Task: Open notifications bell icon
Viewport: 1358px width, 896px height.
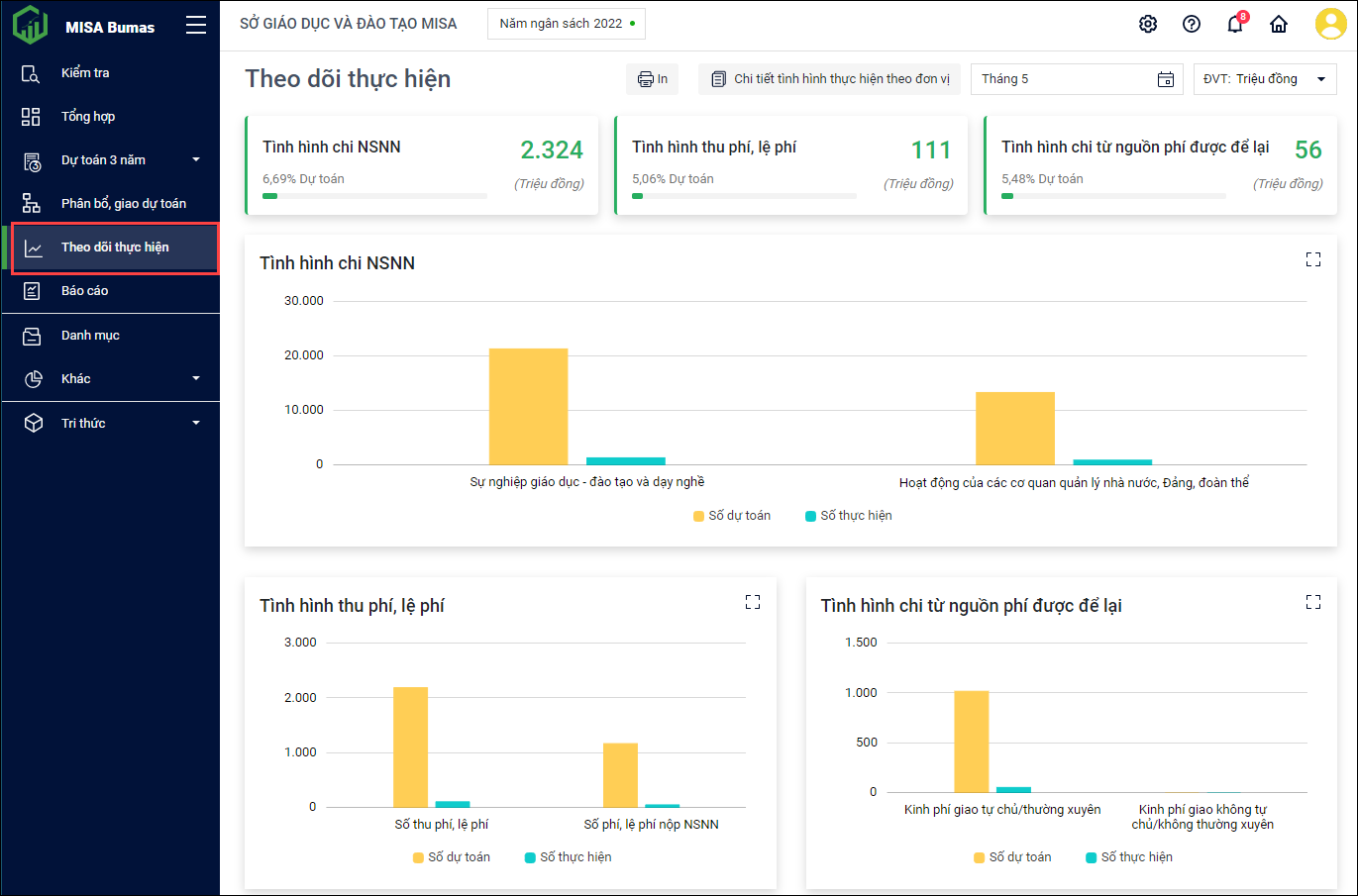Action: tap(1234, 24)
